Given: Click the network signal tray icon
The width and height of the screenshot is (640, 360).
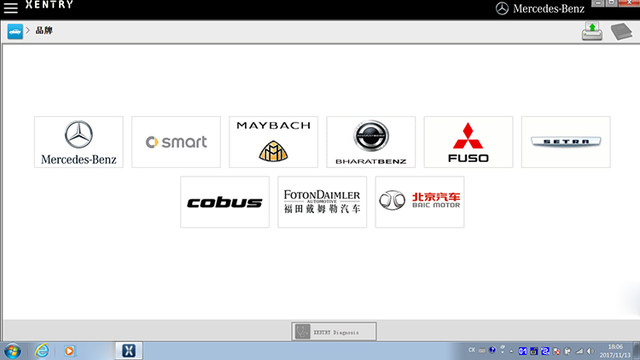Looking at the screenshot, I should [x=579, y=351].
